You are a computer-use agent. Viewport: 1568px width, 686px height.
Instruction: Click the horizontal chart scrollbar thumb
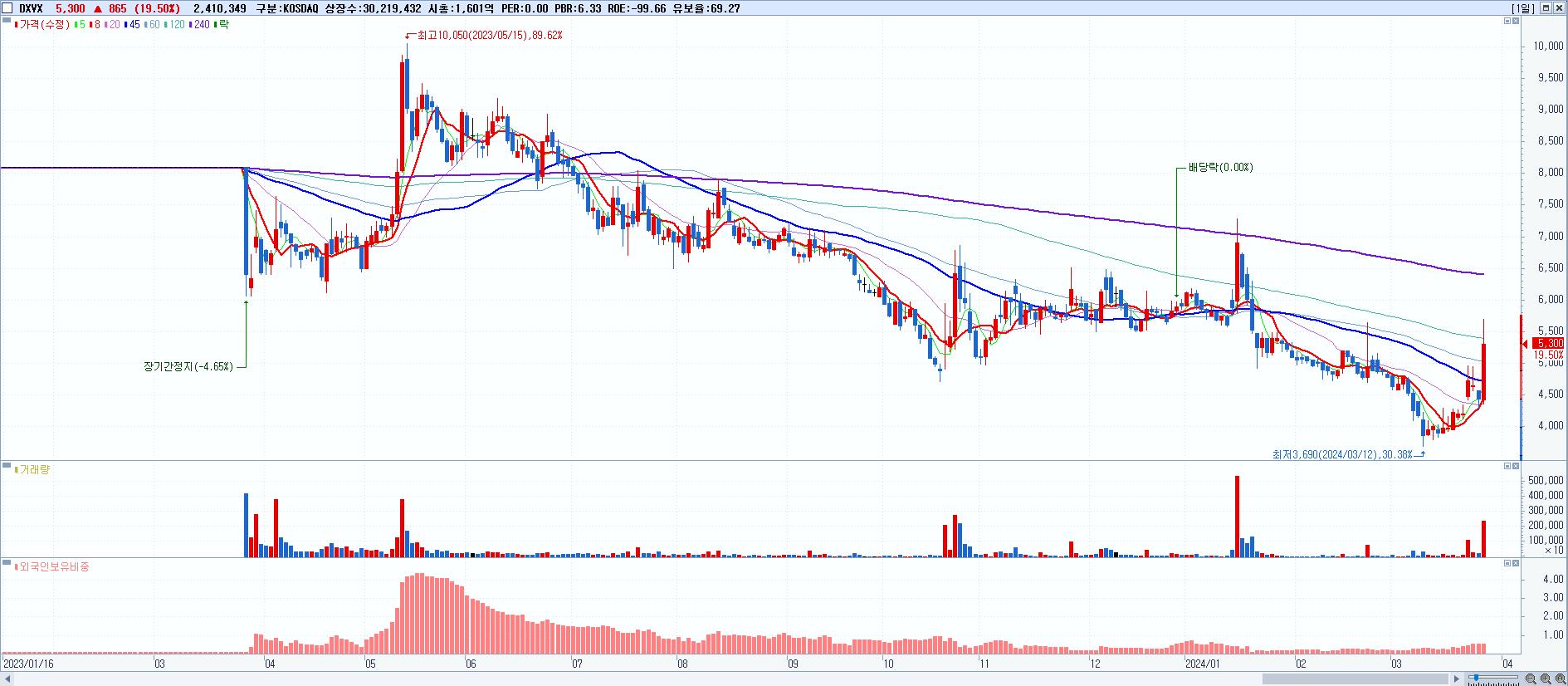pos(1355,679)
